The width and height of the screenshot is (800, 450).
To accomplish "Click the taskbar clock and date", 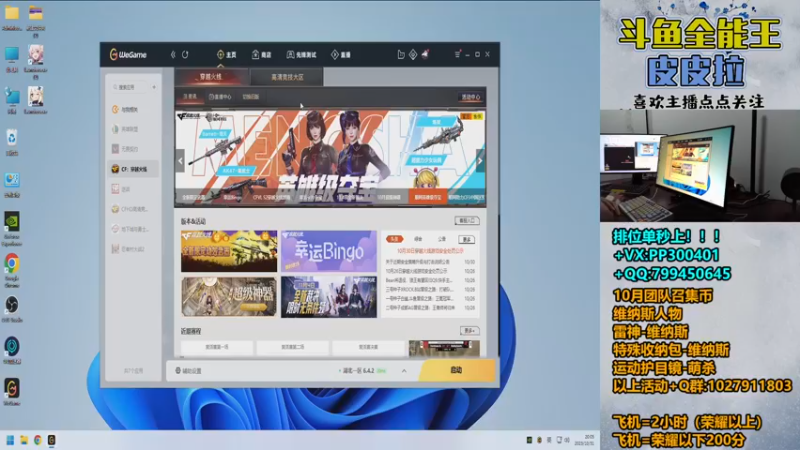I will click(x=585, y=440).
